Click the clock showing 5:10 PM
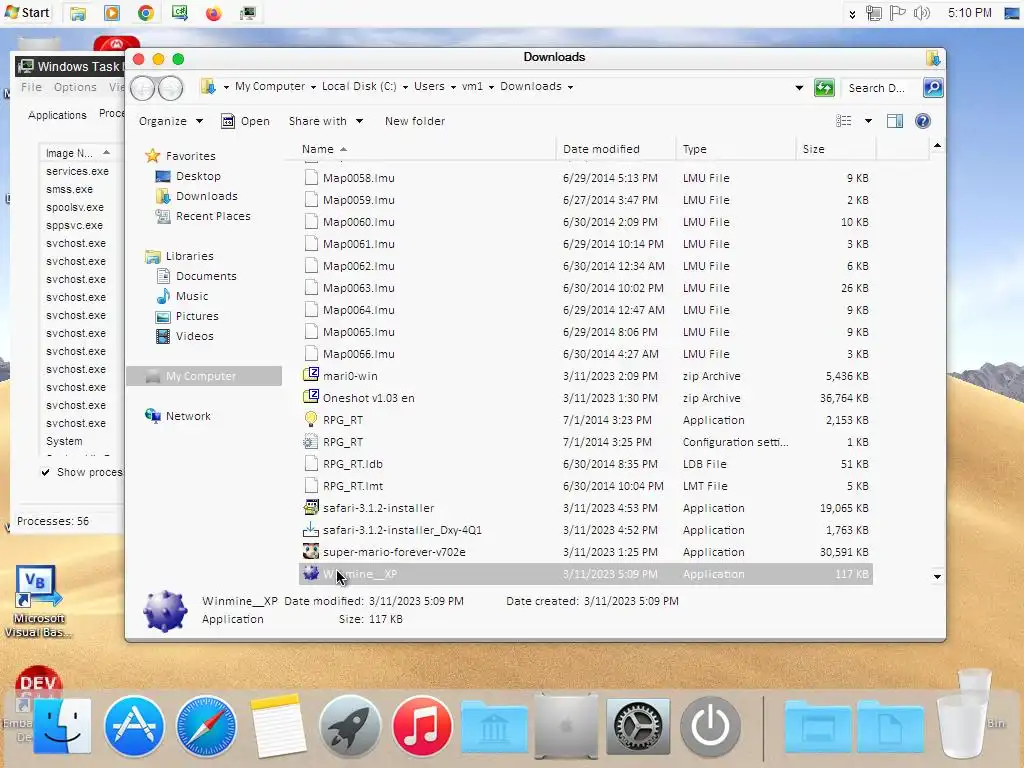This screenshot has height=768, width=1024. [x=970, y=13]
